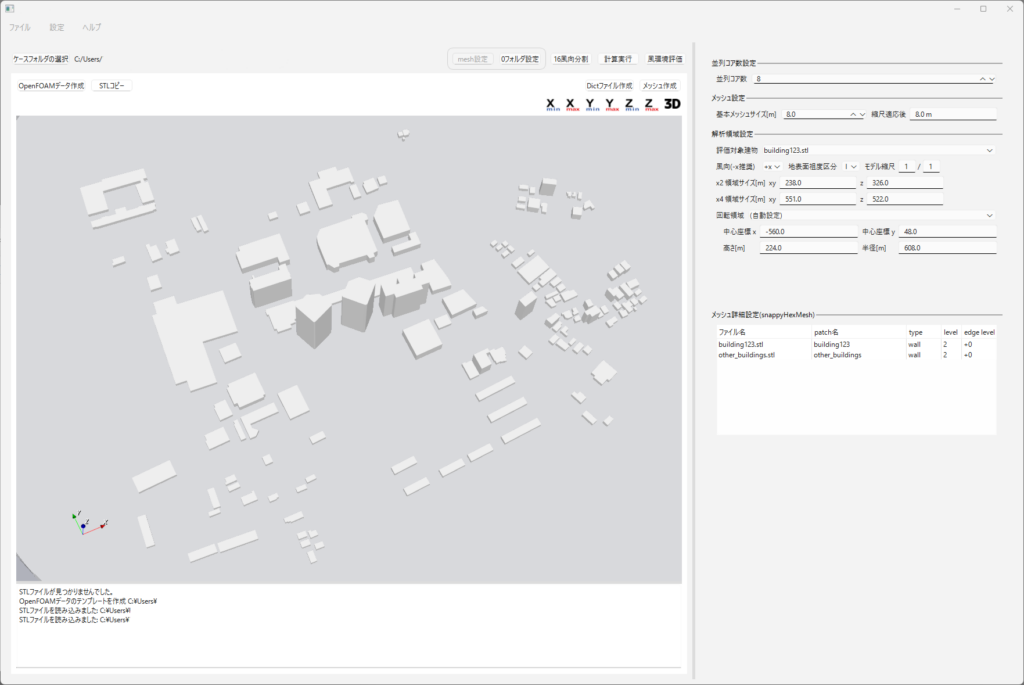Click the 計算実行 button

[618, 59]
